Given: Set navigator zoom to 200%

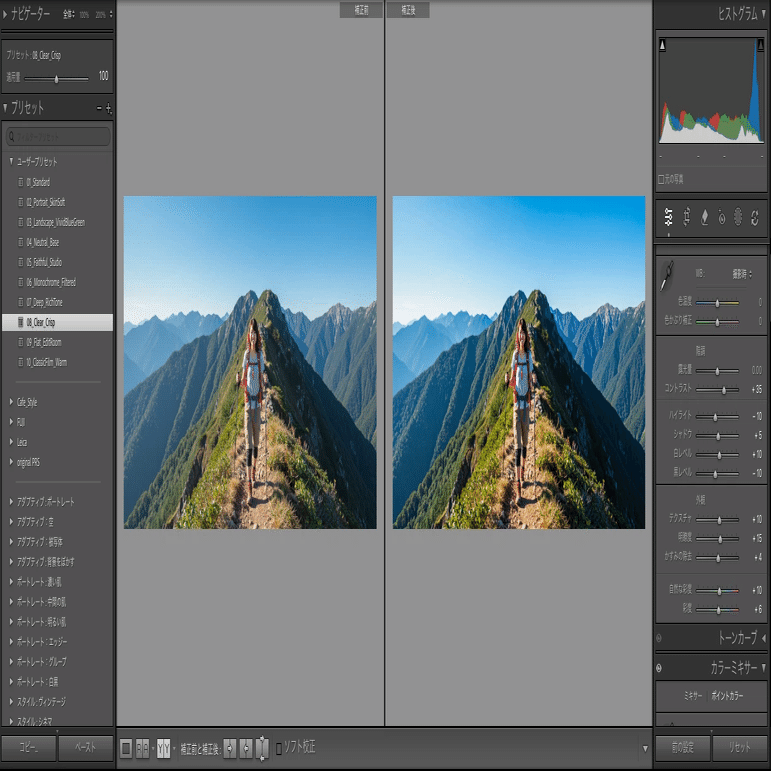Looking at the screenshot, I should coord(100,15).
